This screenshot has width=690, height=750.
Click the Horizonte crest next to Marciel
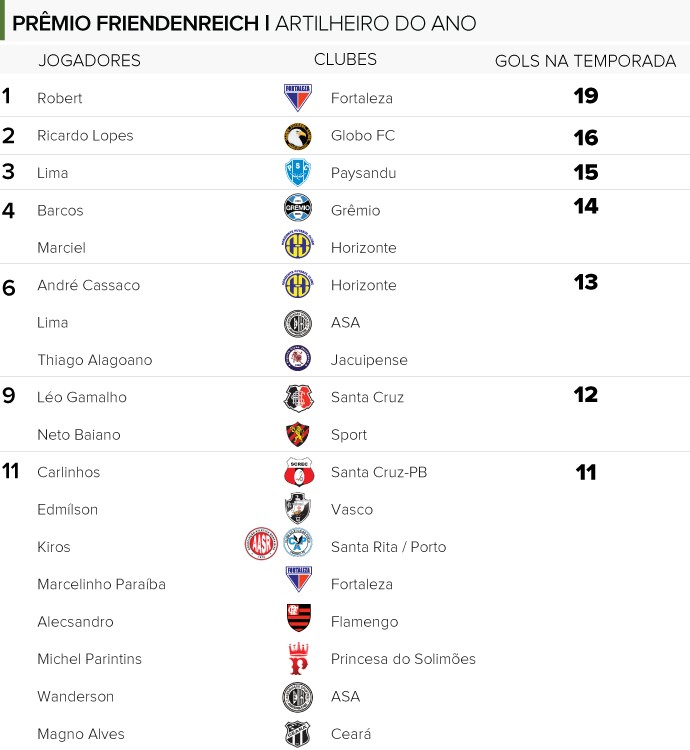click(x=298, y=245)
